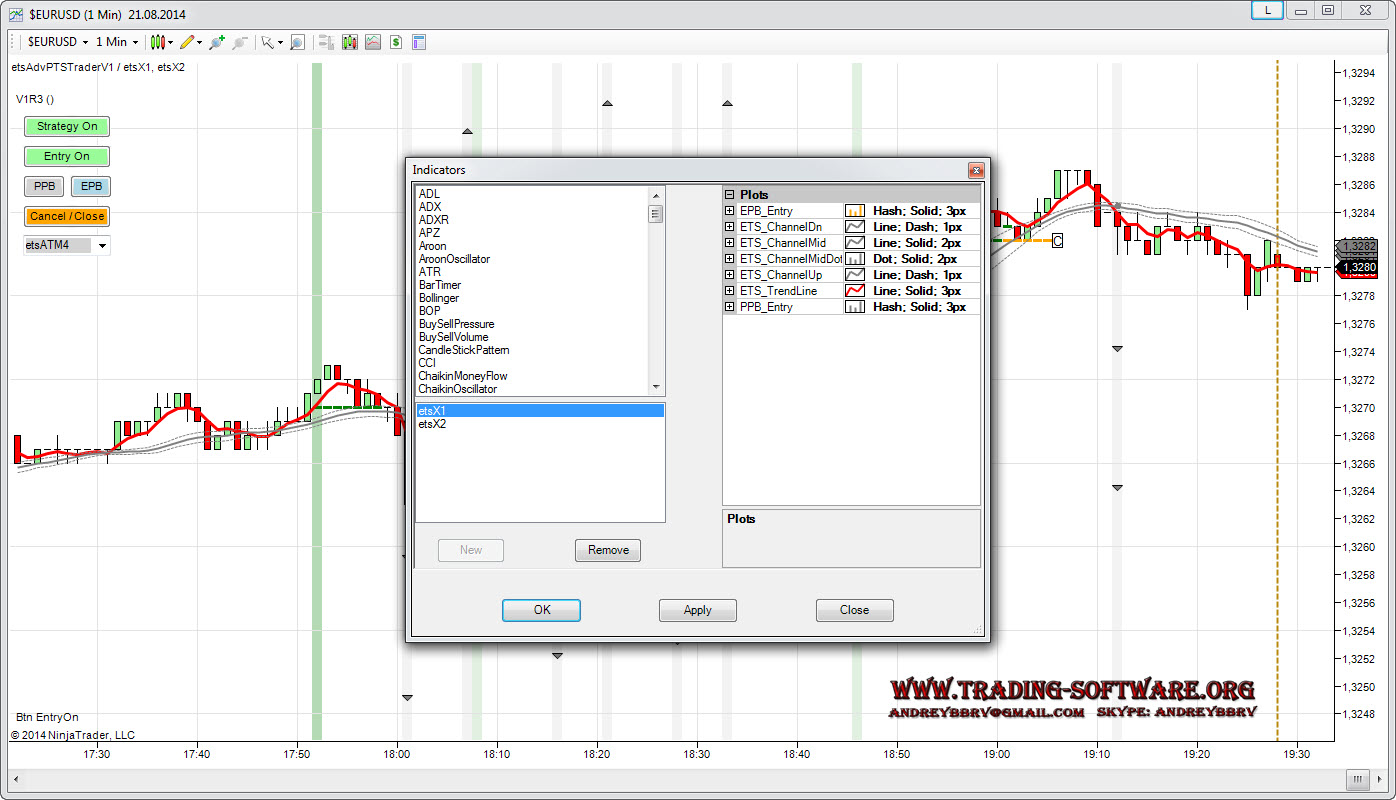Image resolution: width=1396 pixels, height=800 pixels.
Task: Toggle the Entry On button
Action: tap(67, 156)
